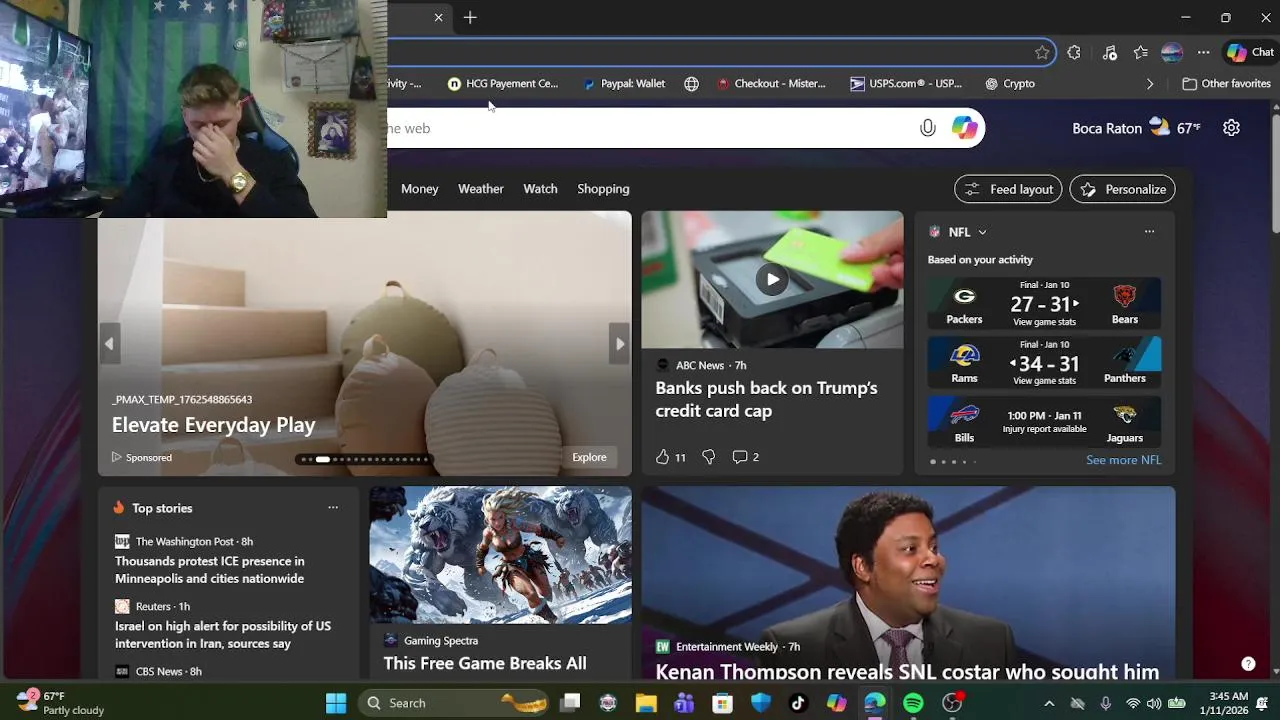
Task: Select the Money tab
Action: tap(420, 189)
